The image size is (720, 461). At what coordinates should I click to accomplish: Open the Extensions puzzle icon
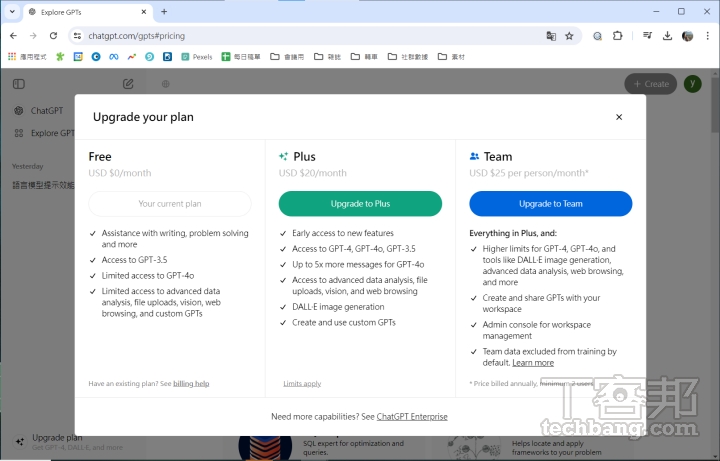tap(618, 36)
